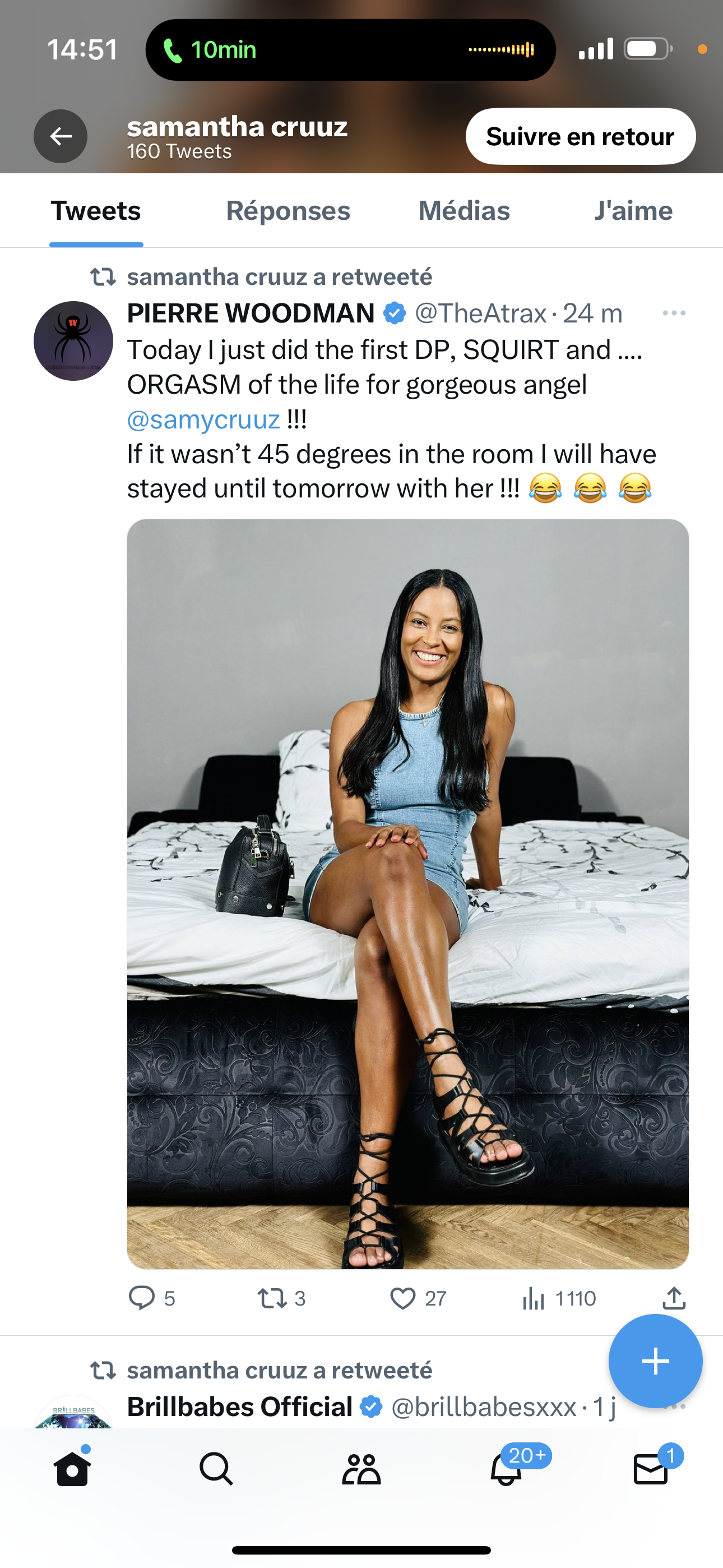Viewport: 723px width, 1568px height.
Task: Switch to the Réponses tab
Action: point(288,211)
